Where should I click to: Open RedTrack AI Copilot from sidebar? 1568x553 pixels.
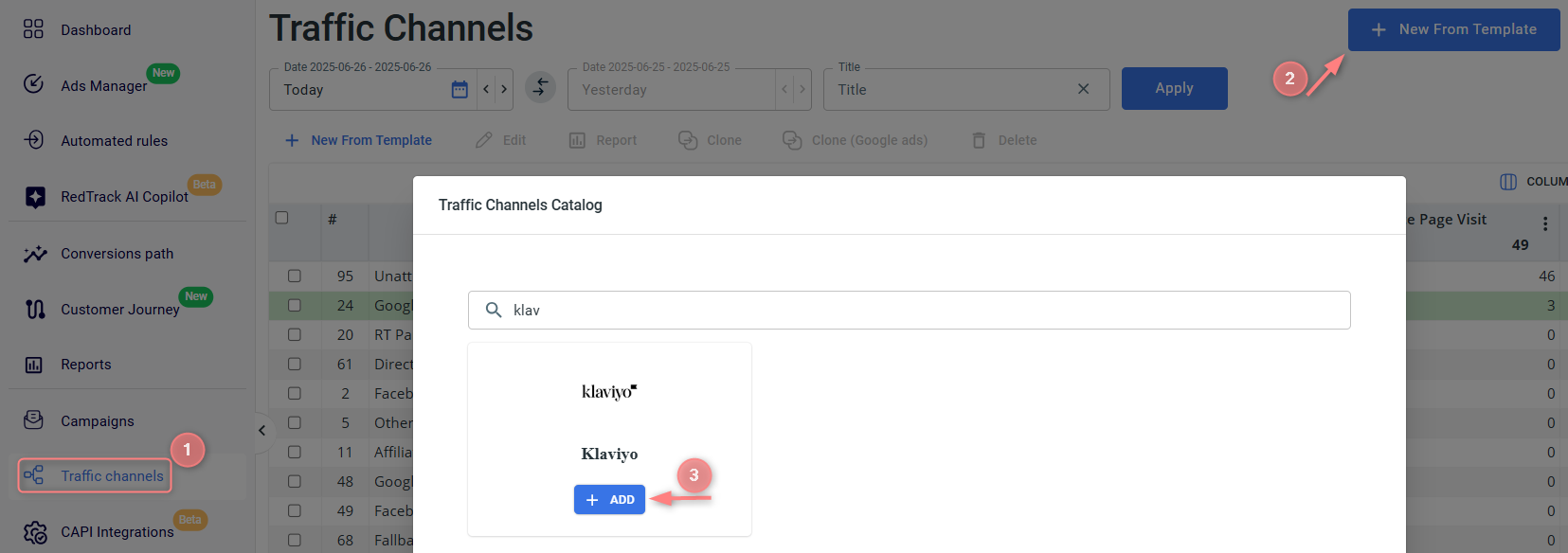pos(124,197)
